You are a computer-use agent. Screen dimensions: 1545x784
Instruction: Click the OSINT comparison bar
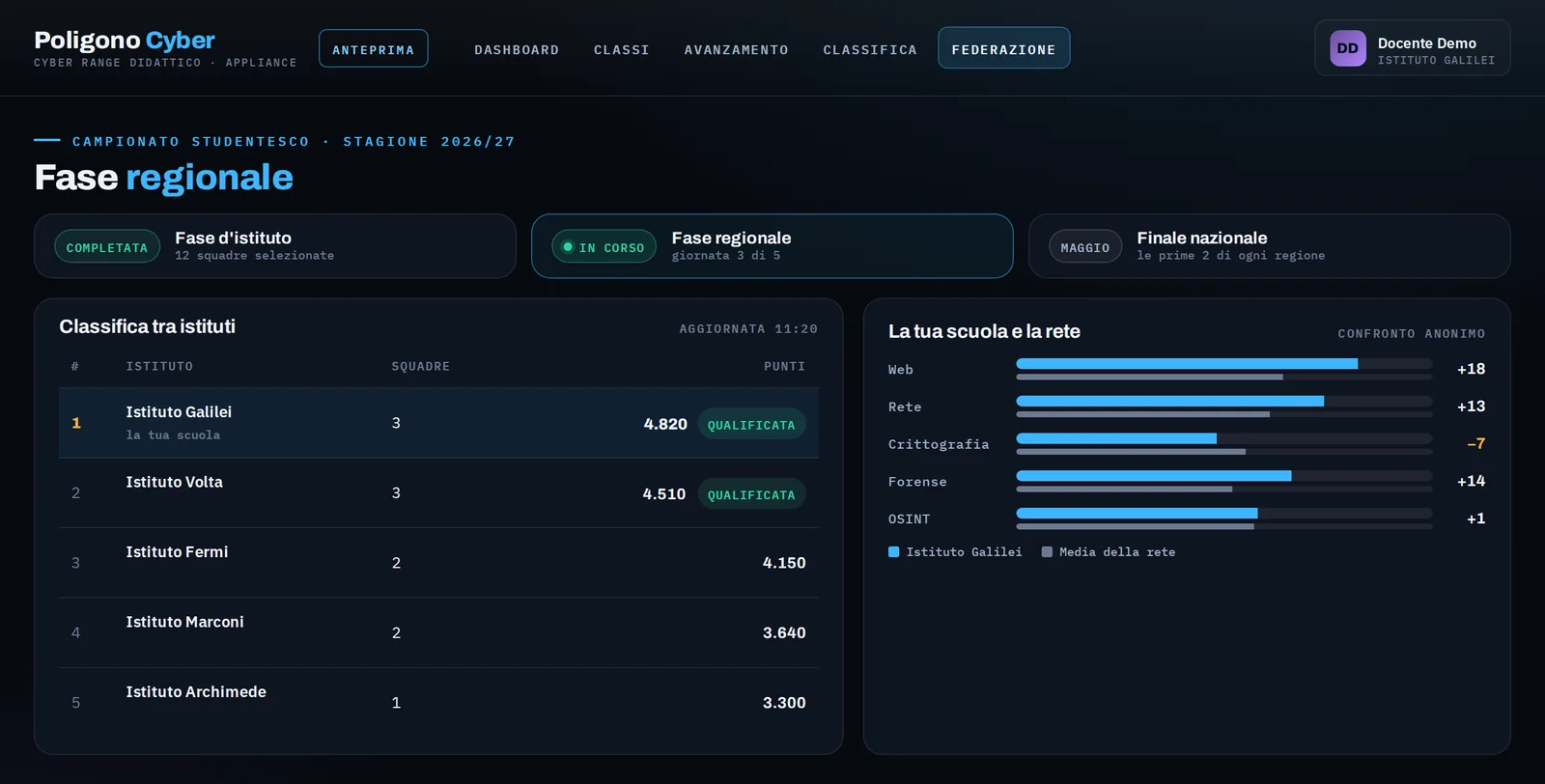point(1224,518)
